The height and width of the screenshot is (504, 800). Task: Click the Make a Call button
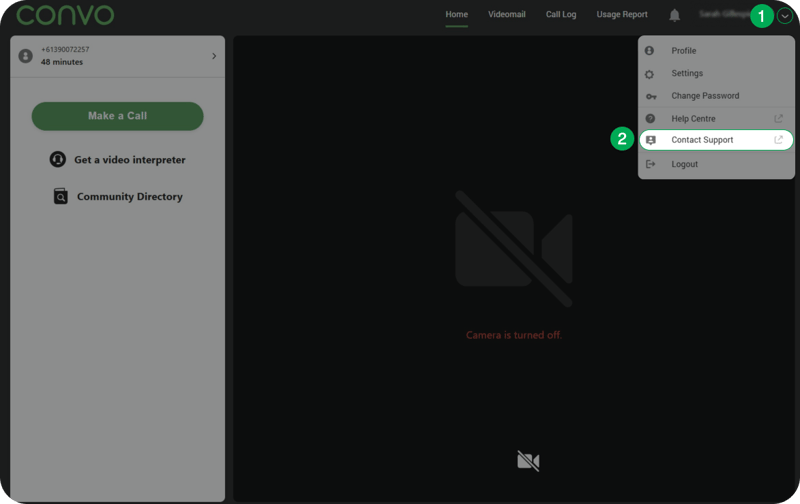(117, 116)
